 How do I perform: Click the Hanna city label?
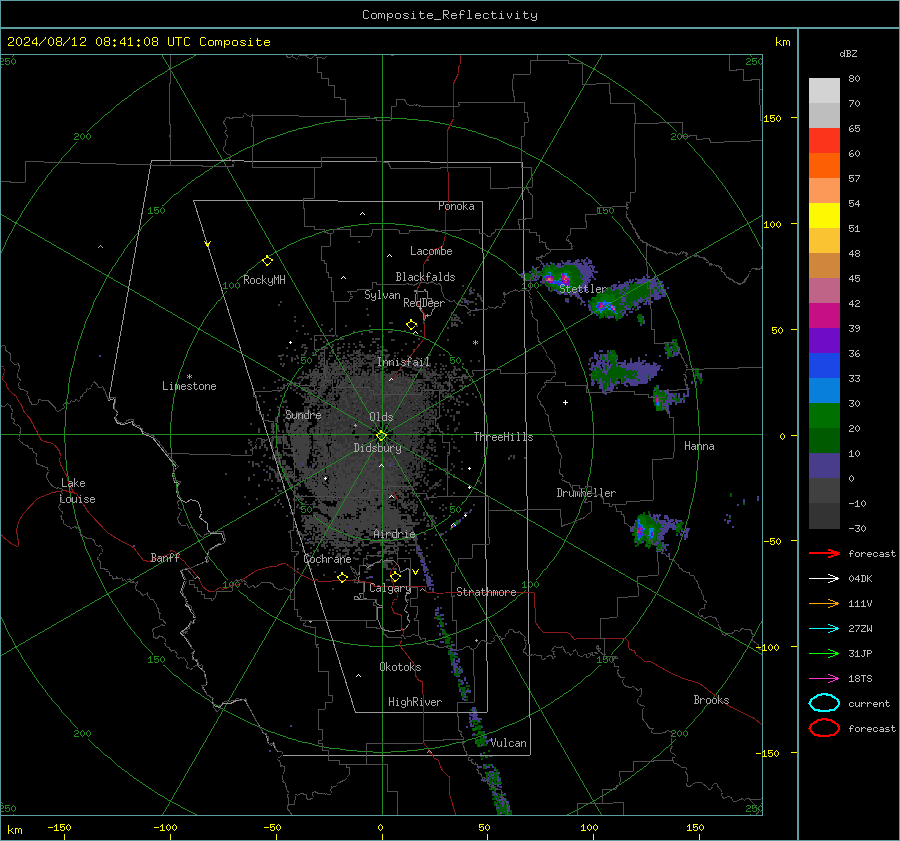(699, 446)
